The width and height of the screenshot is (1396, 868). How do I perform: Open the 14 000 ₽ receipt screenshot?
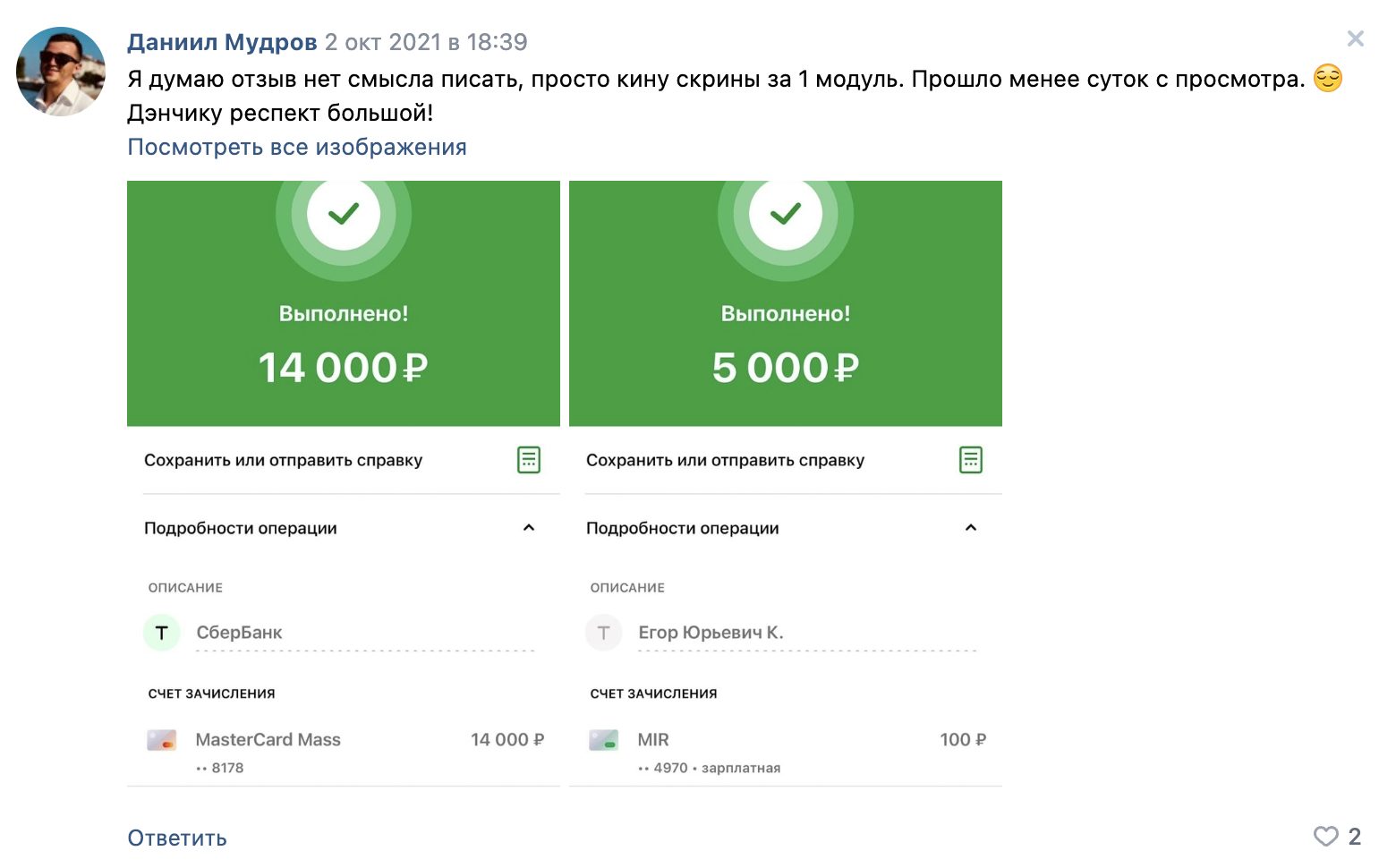pyautogui.click(x=344, y=483)
